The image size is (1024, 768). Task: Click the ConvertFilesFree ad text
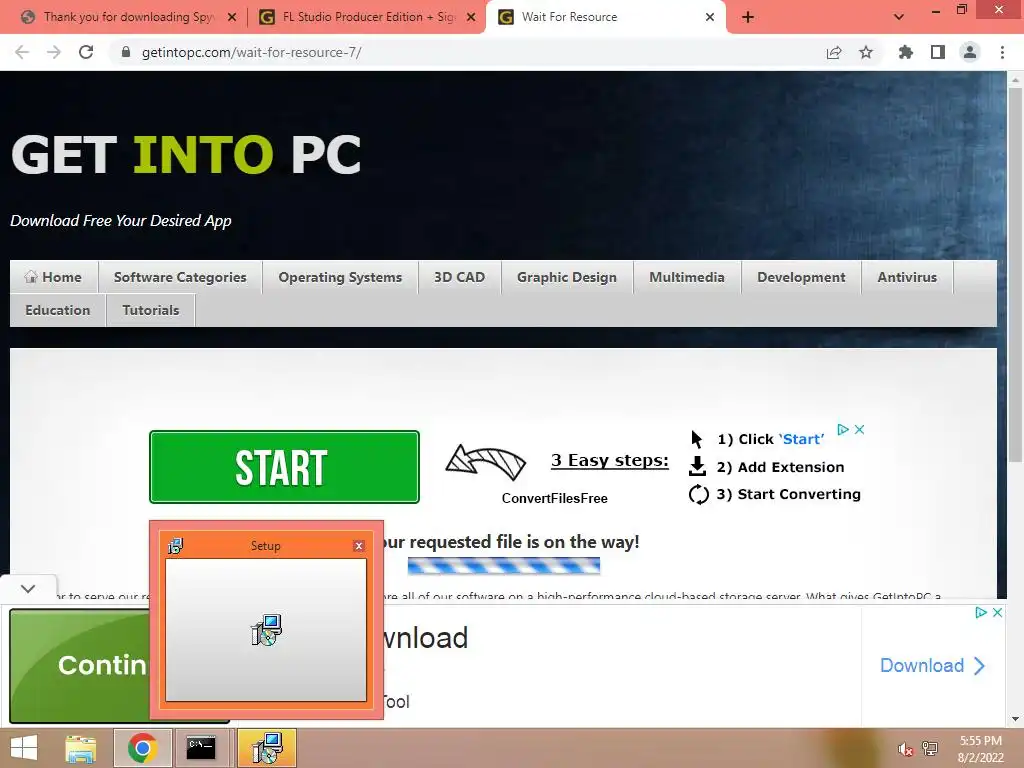click(x=554, y=498)
